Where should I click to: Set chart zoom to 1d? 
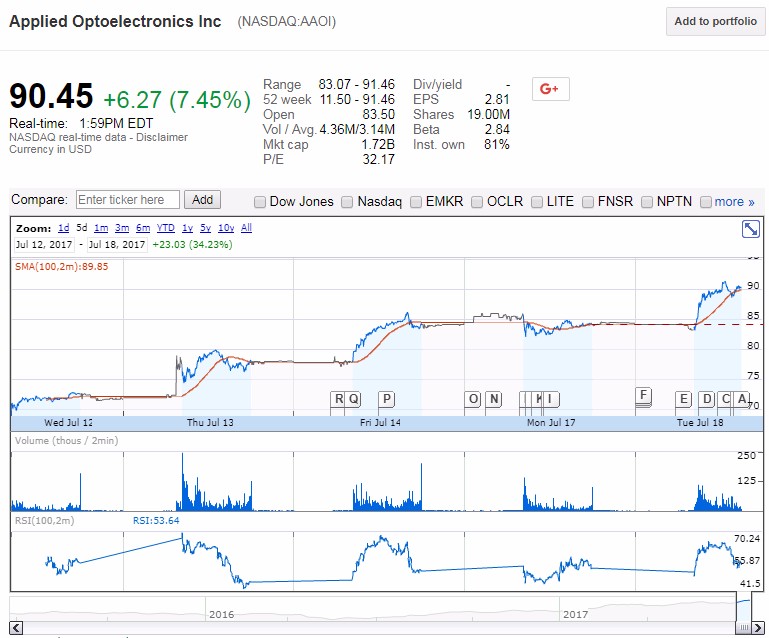[x=64, y=228]
